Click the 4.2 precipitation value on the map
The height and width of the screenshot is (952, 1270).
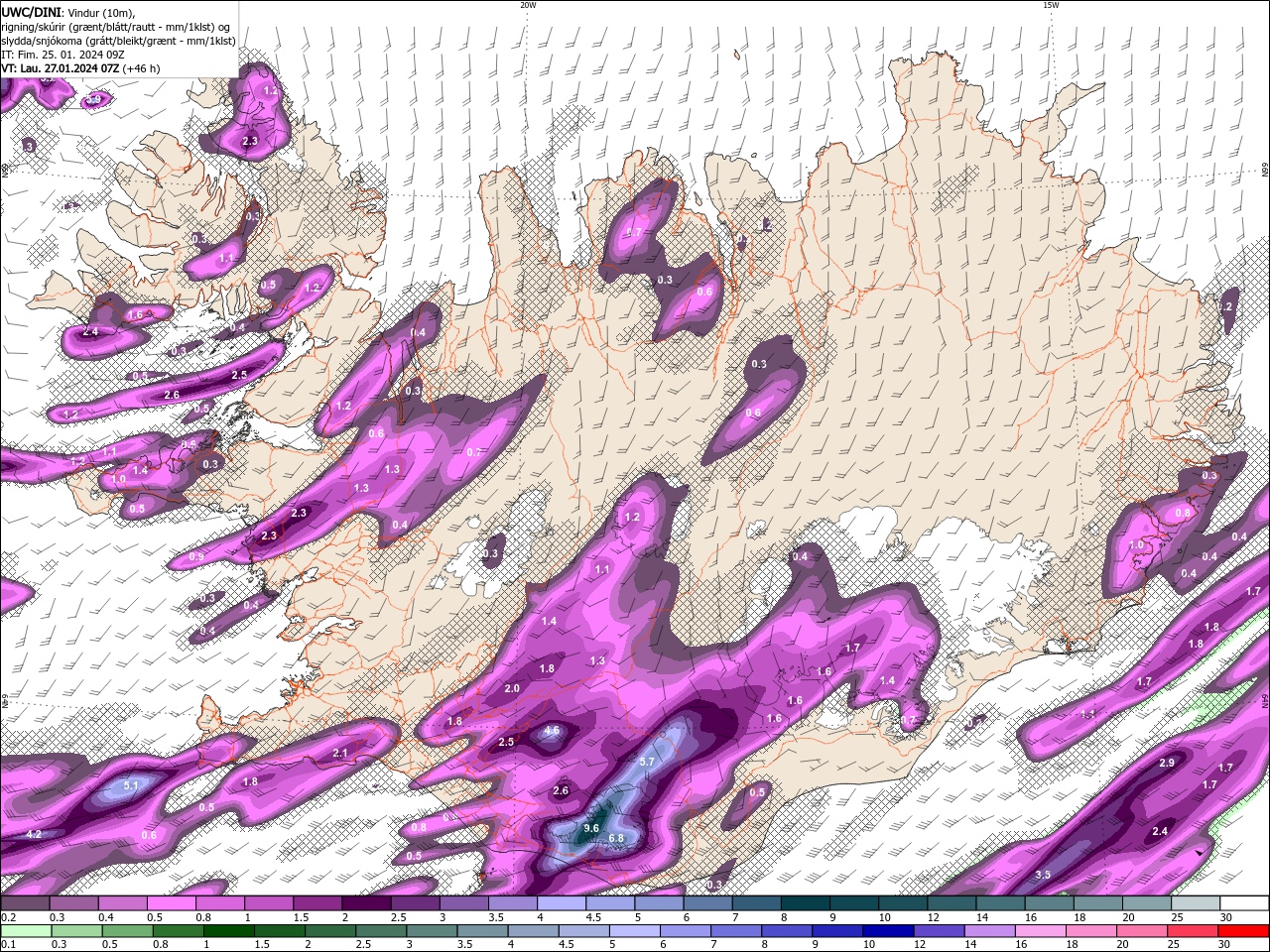[x=34, y=834]
